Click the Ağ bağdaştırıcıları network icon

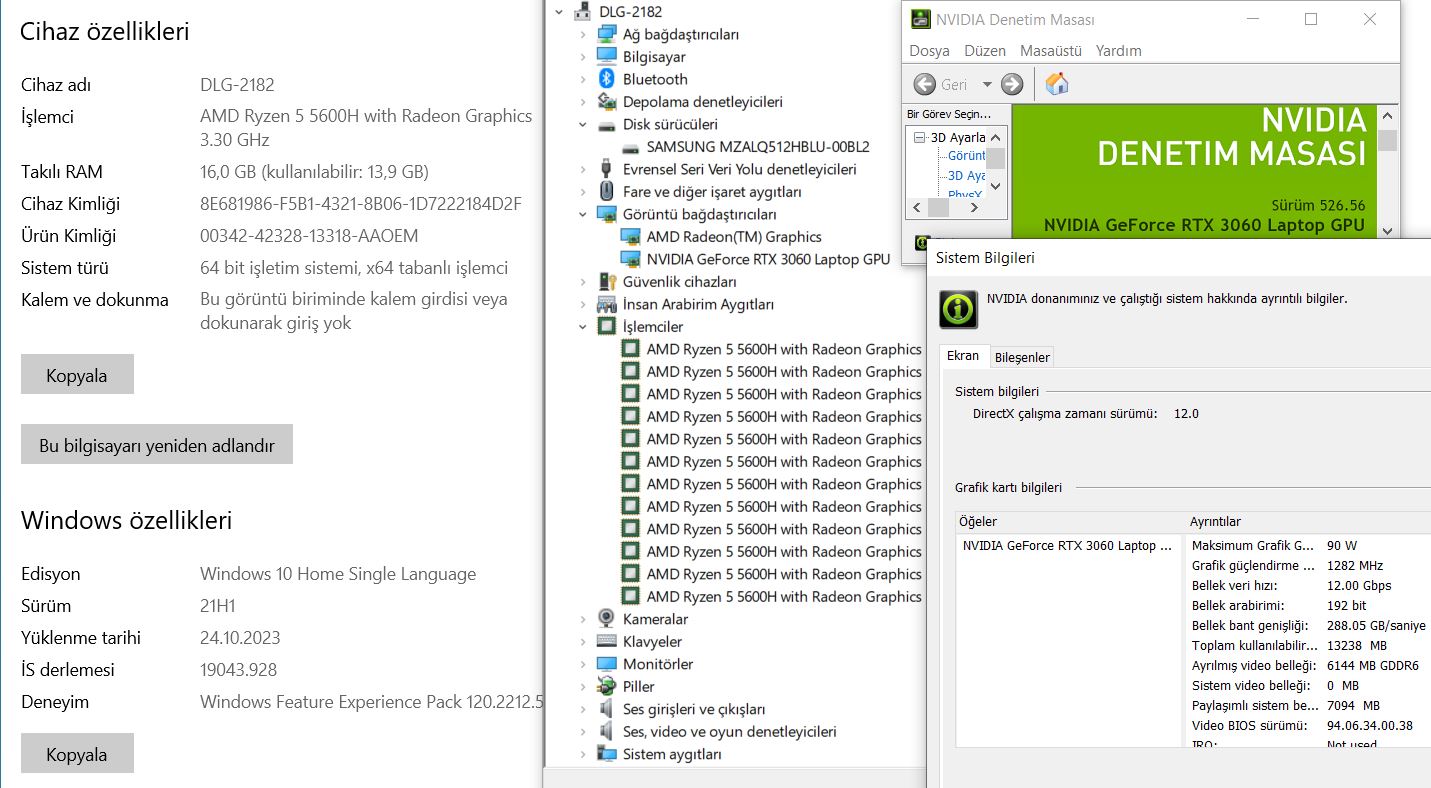click(x=607, y=34)
